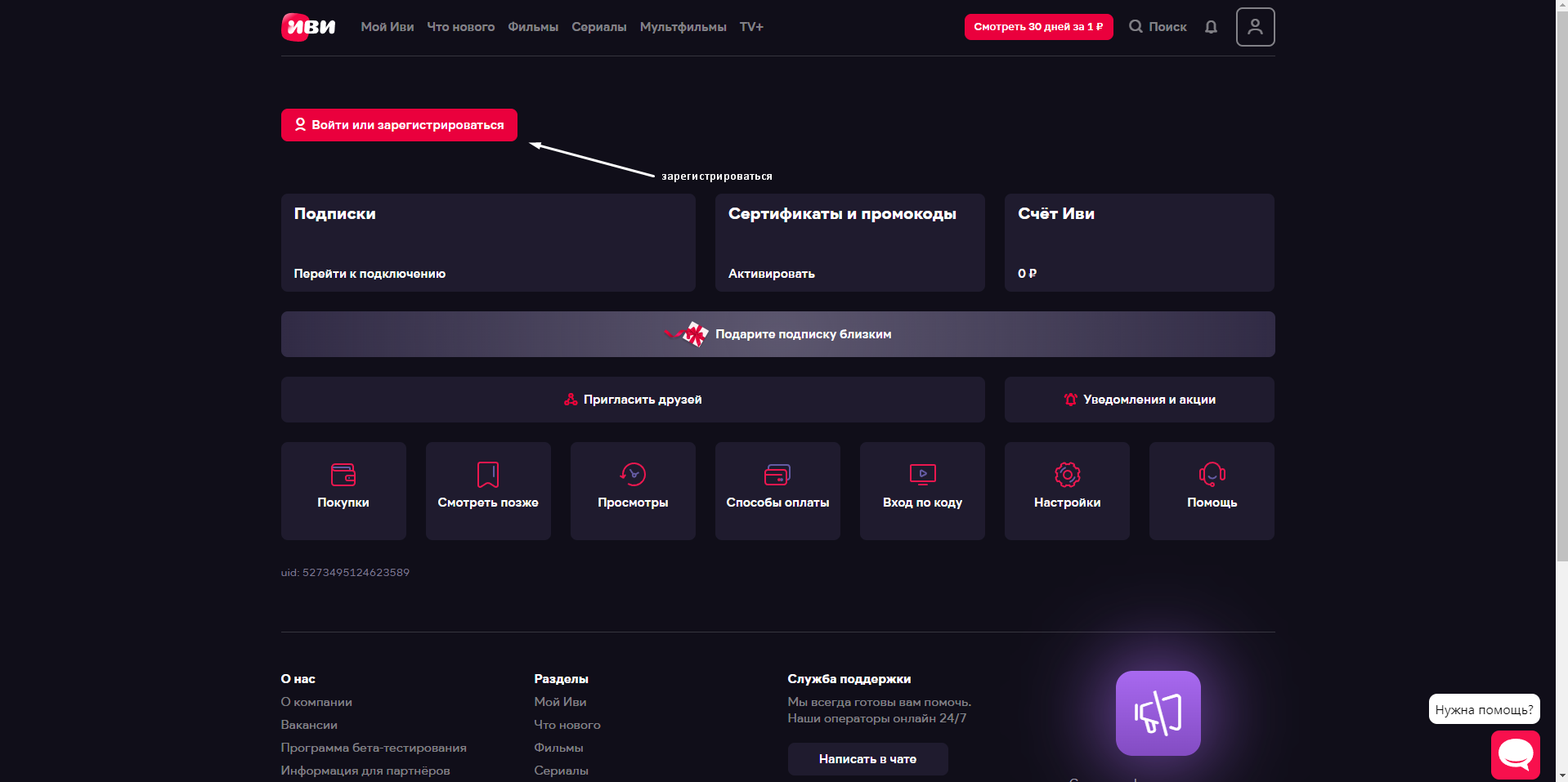Open Вакансии link in footer

click(x=309, y=725)
